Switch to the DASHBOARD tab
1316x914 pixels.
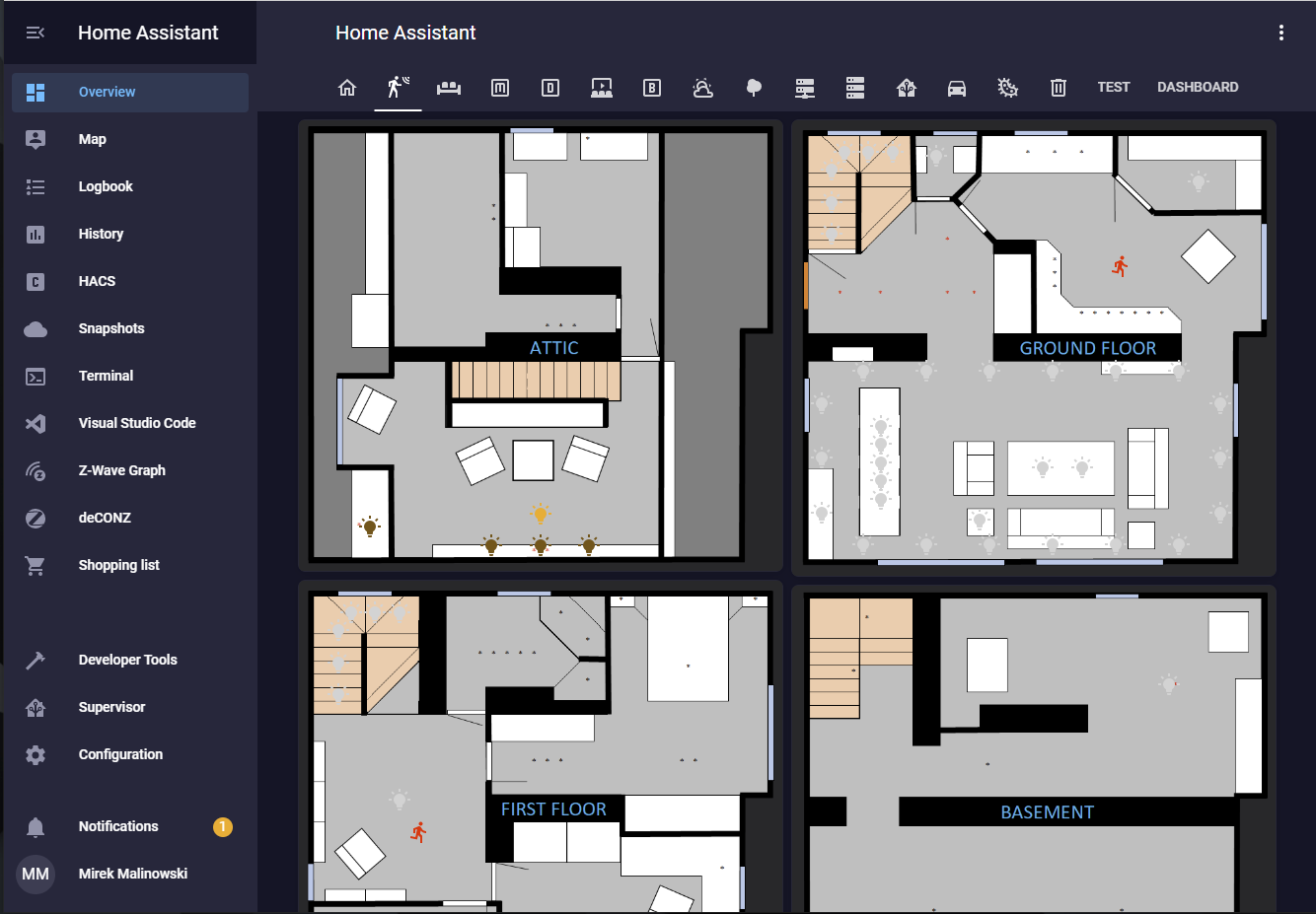point(1198,88)
